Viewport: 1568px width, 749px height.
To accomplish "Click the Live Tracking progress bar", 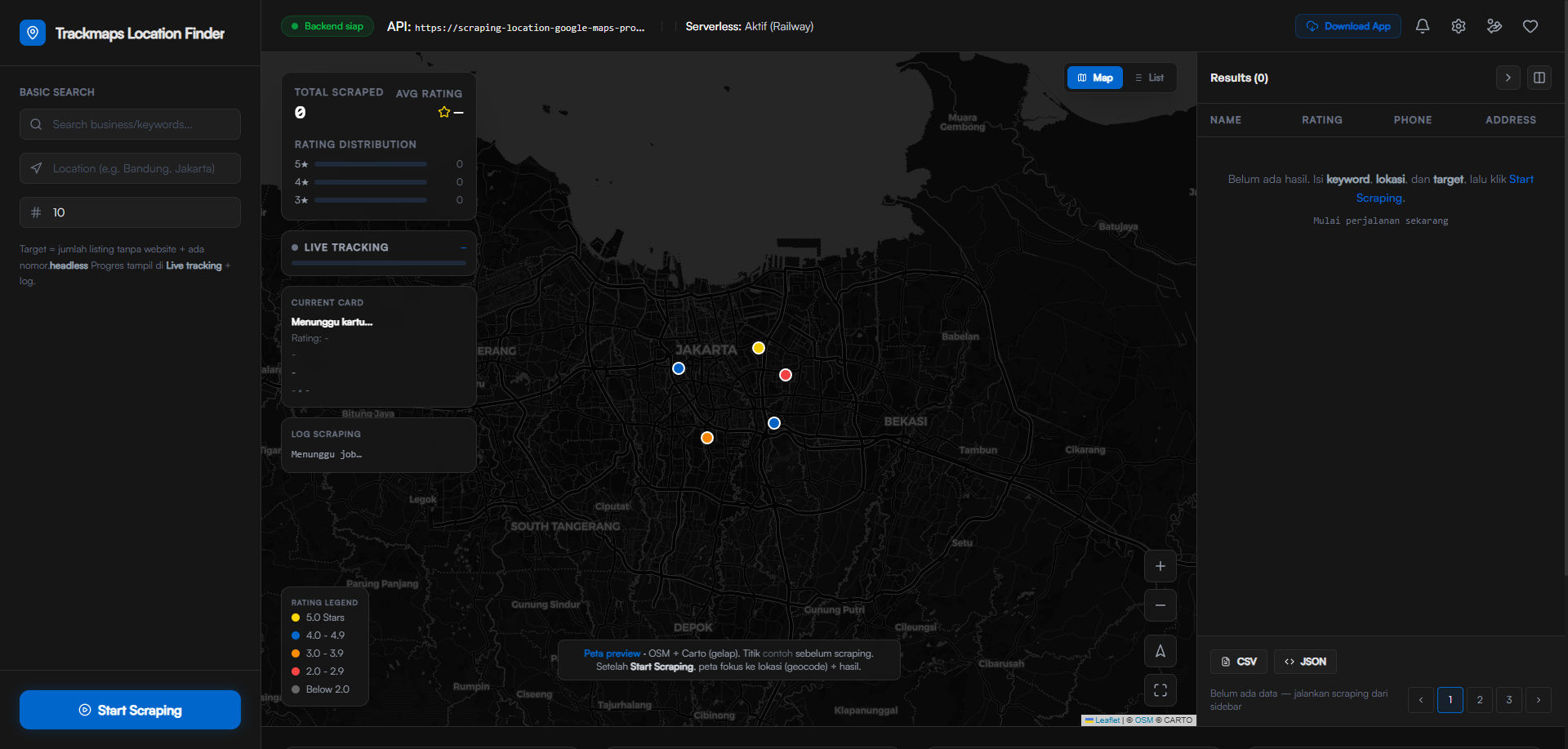I will pos(379,263).
